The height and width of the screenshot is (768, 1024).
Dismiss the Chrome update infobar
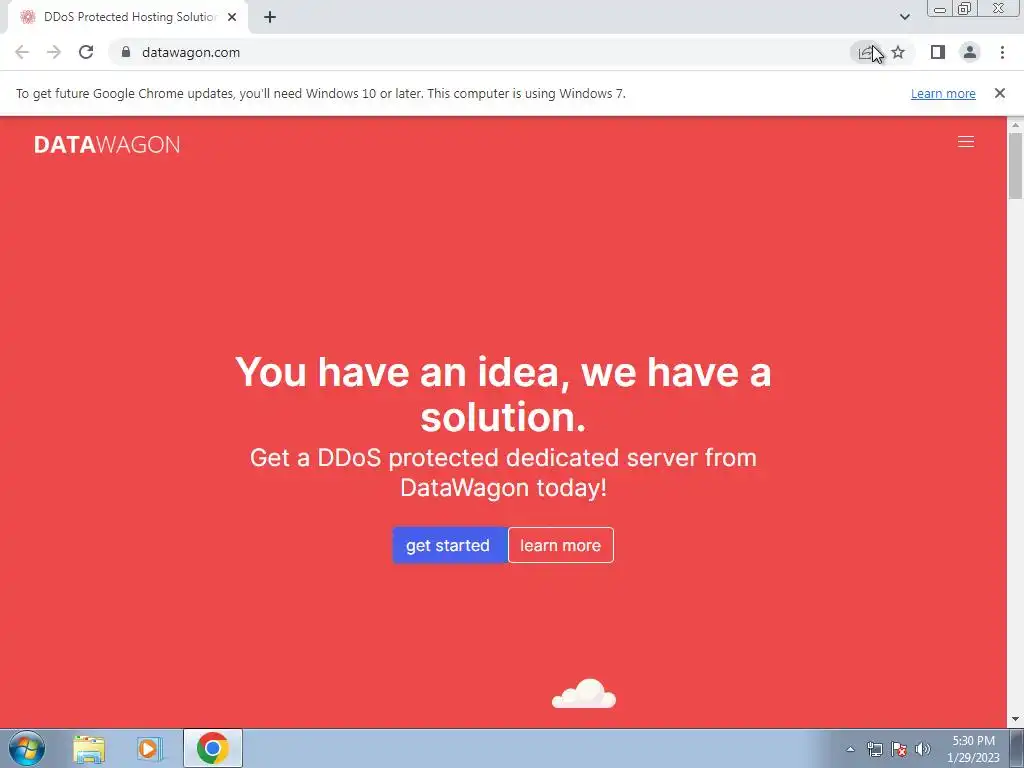999,93
